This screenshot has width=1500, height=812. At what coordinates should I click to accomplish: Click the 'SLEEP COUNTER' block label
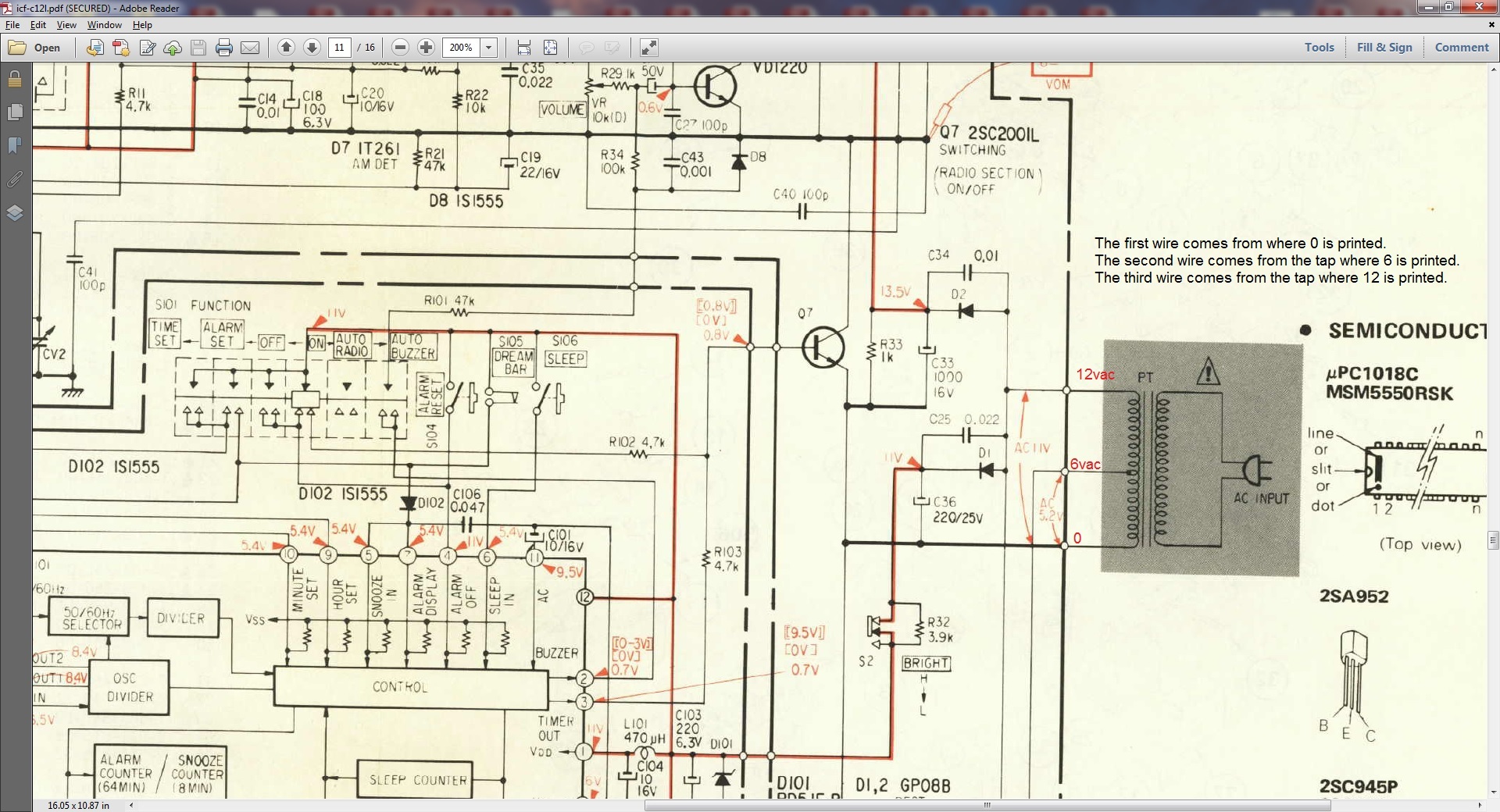(418, 780)
